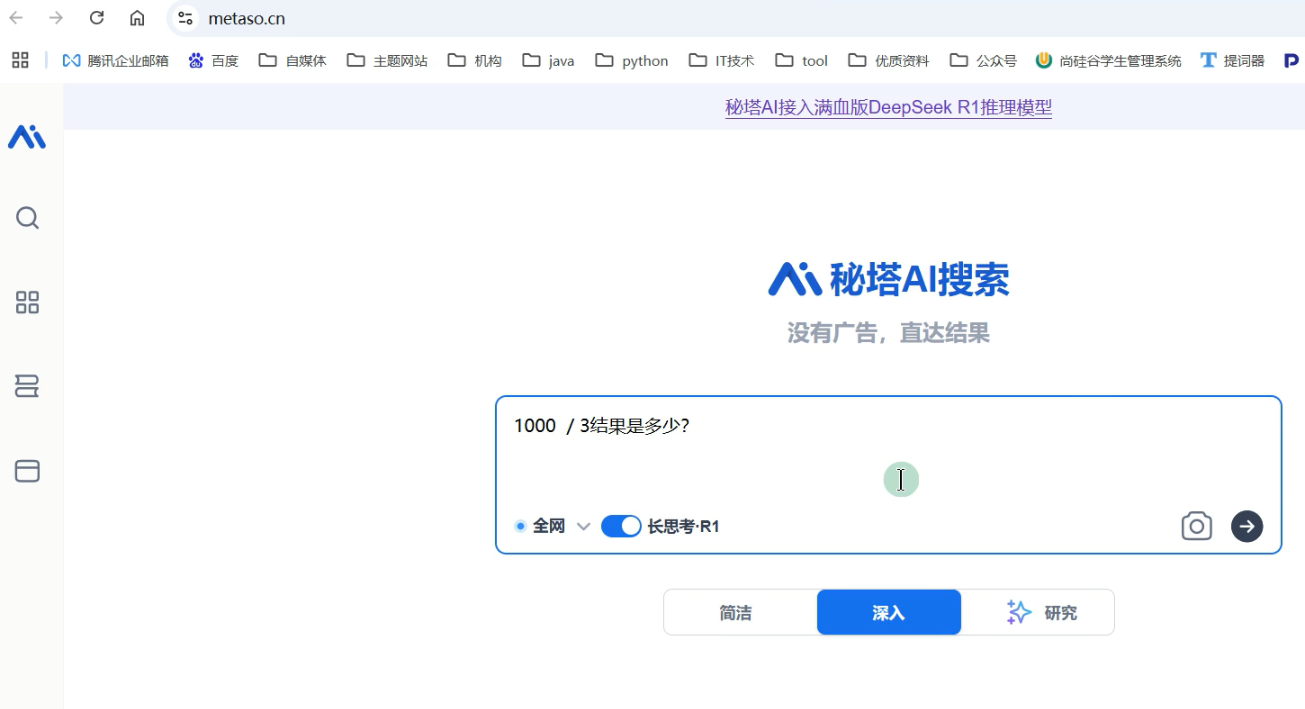The width and height of the screenshot is (1305, 709).
Task: Click the browser forward arrow
Action: [x=56, y=18]
